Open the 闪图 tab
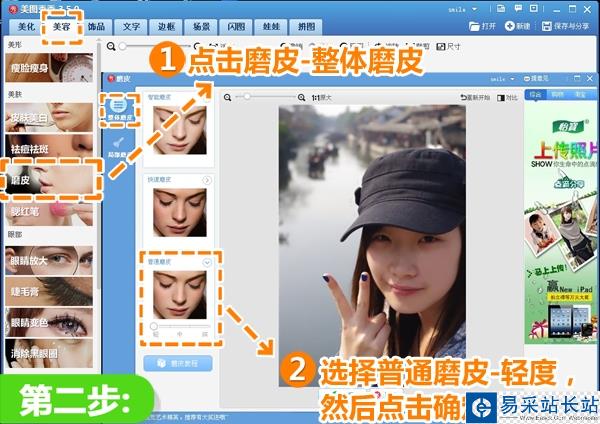The width and height of the screenshot is (600, 424). click(x=236, y=26)
